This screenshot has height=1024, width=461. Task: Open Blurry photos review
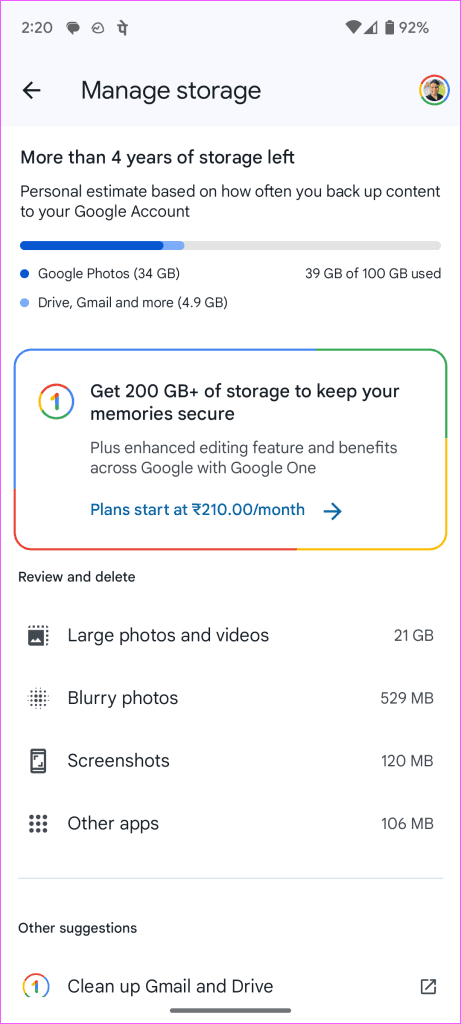coord(230,698)
